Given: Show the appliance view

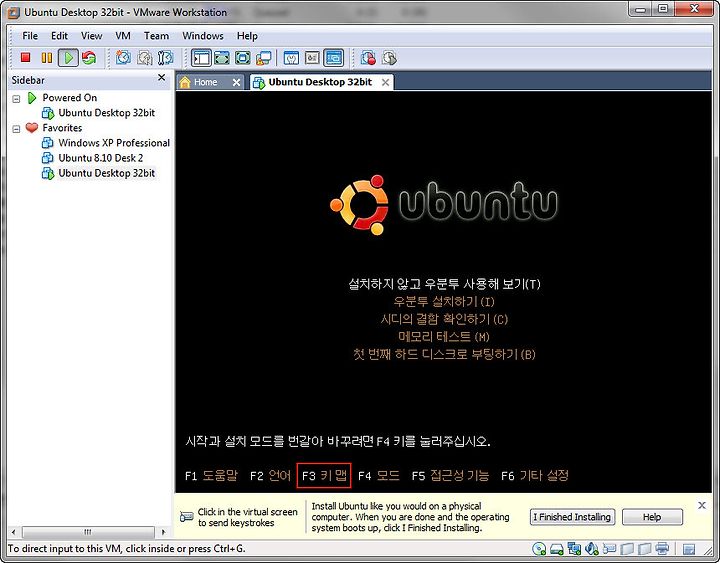Looking at the screenshot, I should pyautogui.click(x=312, y=58).
